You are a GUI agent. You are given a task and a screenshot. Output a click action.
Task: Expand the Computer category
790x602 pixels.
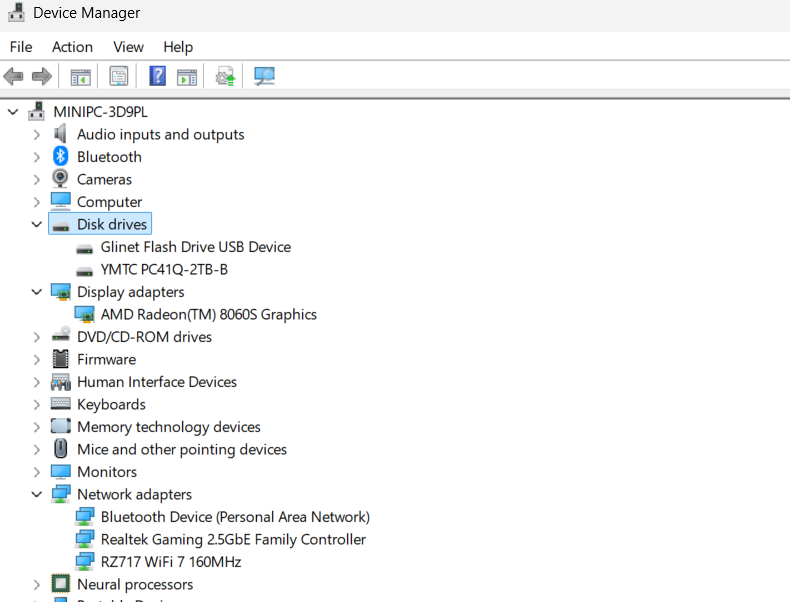click(x=36, y=202)
